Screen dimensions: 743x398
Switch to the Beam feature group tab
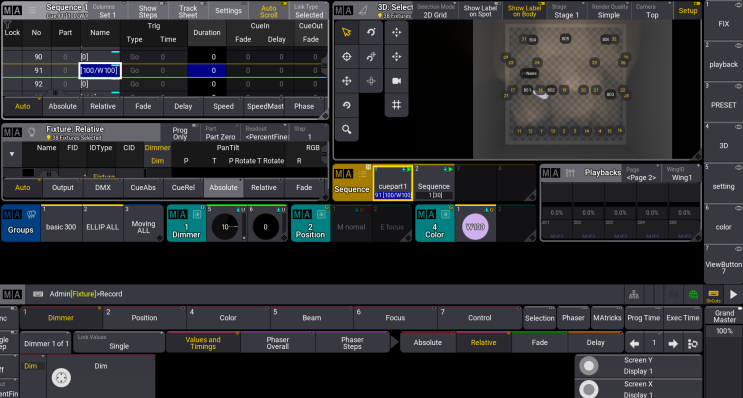tap(311, 318)
